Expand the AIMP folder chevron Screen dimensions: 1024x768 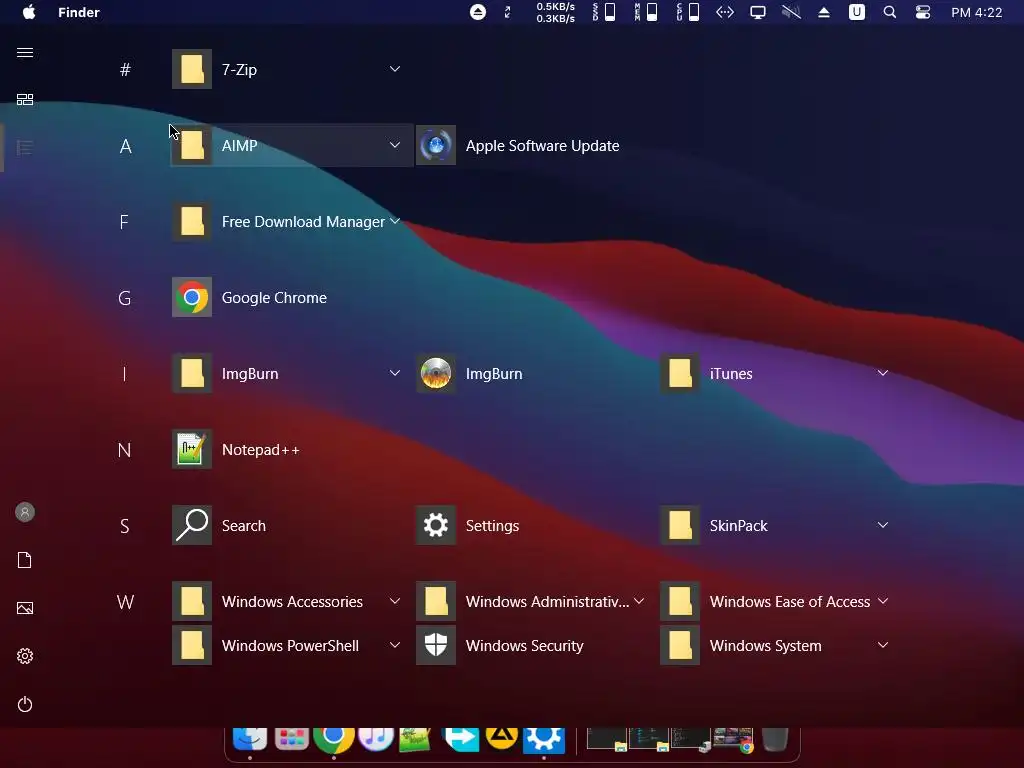point(394,144)
